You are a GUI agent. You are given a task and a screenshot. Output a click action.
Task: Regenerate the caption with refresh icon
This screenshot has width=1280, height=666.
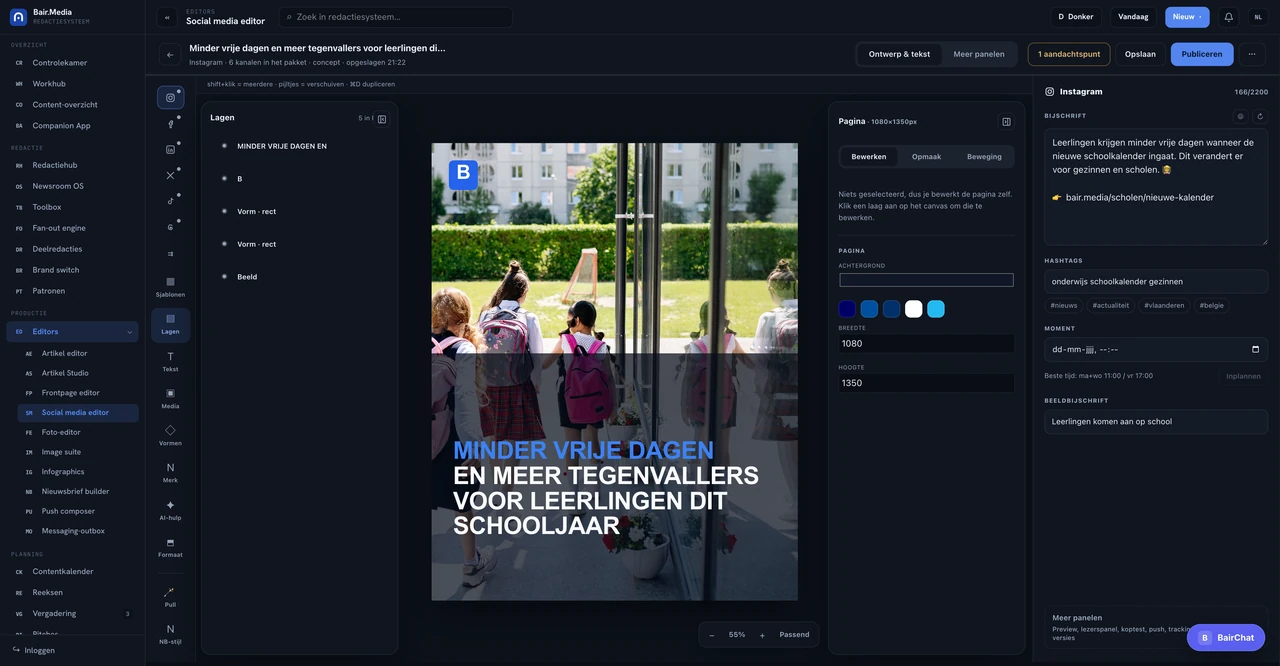pyautogui.click(x=1260, y=116)
